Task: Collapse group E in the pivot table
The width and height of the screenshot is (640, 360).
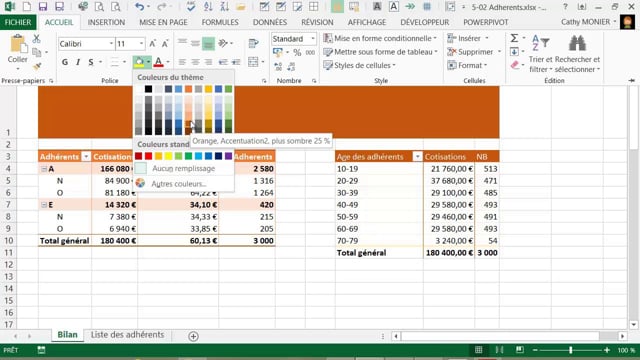Action: pyautogui.click(x=44, y=205)
